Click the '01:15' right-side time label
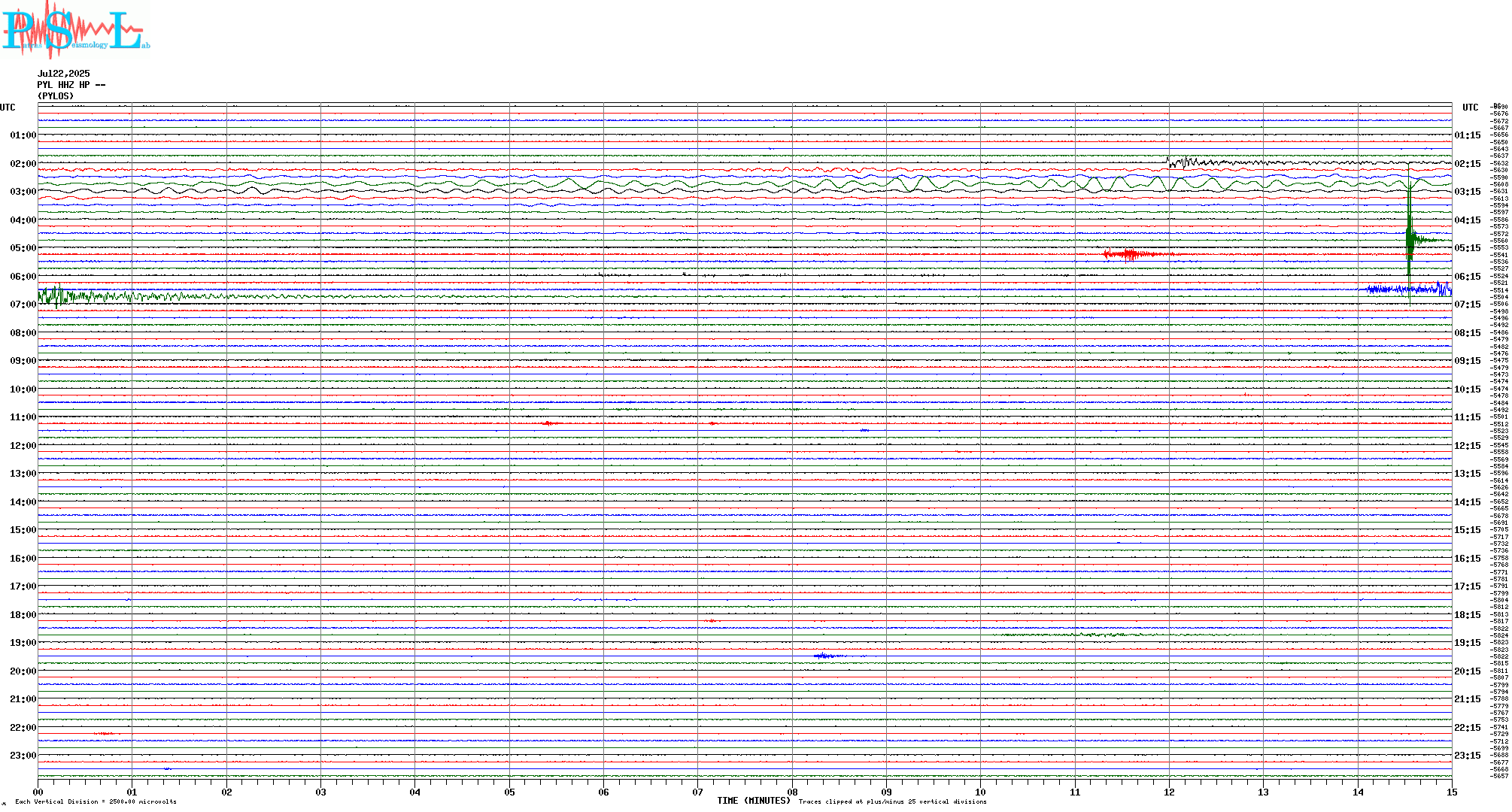Image resolution: width=1512 pixels, height=812 pixels. click(1468, 135)
